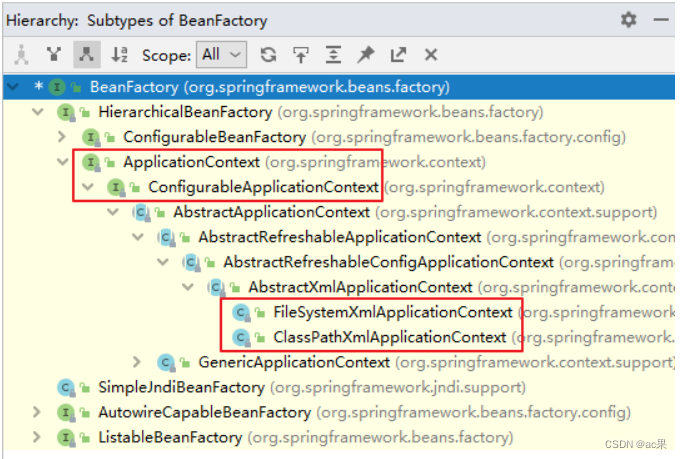Click the AutowireCapableBeanFactory interface icon
682x459 pixels.
pyautogui.click(x=66, y=412)
